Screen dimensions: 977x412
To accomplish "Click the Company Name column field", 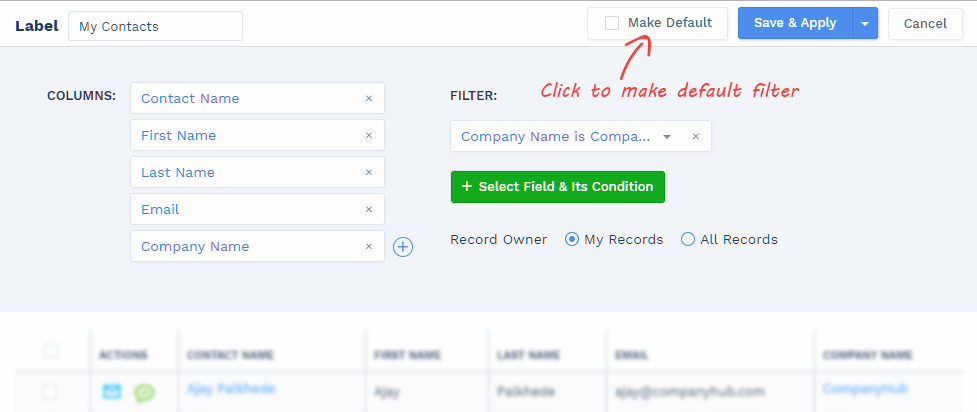I will tap(257, 246).
